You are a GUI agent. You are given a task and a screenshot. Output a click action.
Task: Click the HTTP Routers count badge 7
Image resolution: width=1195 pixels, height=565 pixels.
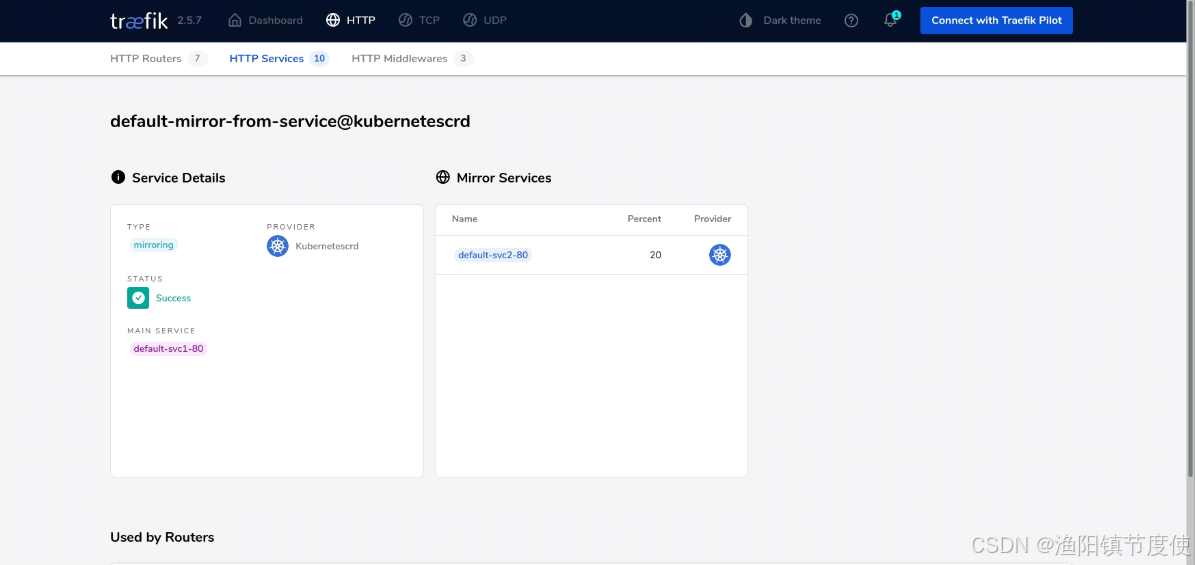point(197,59)
